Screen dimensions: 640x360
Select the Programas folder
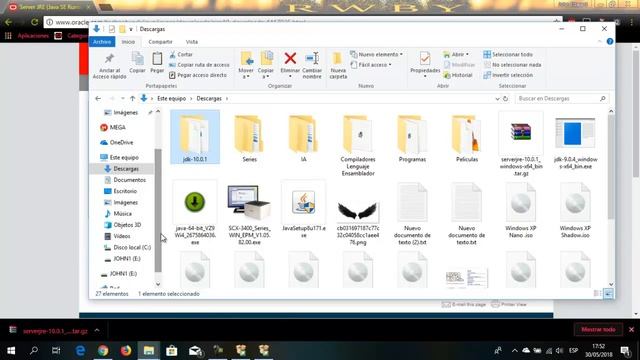click(x=412, y=138)
